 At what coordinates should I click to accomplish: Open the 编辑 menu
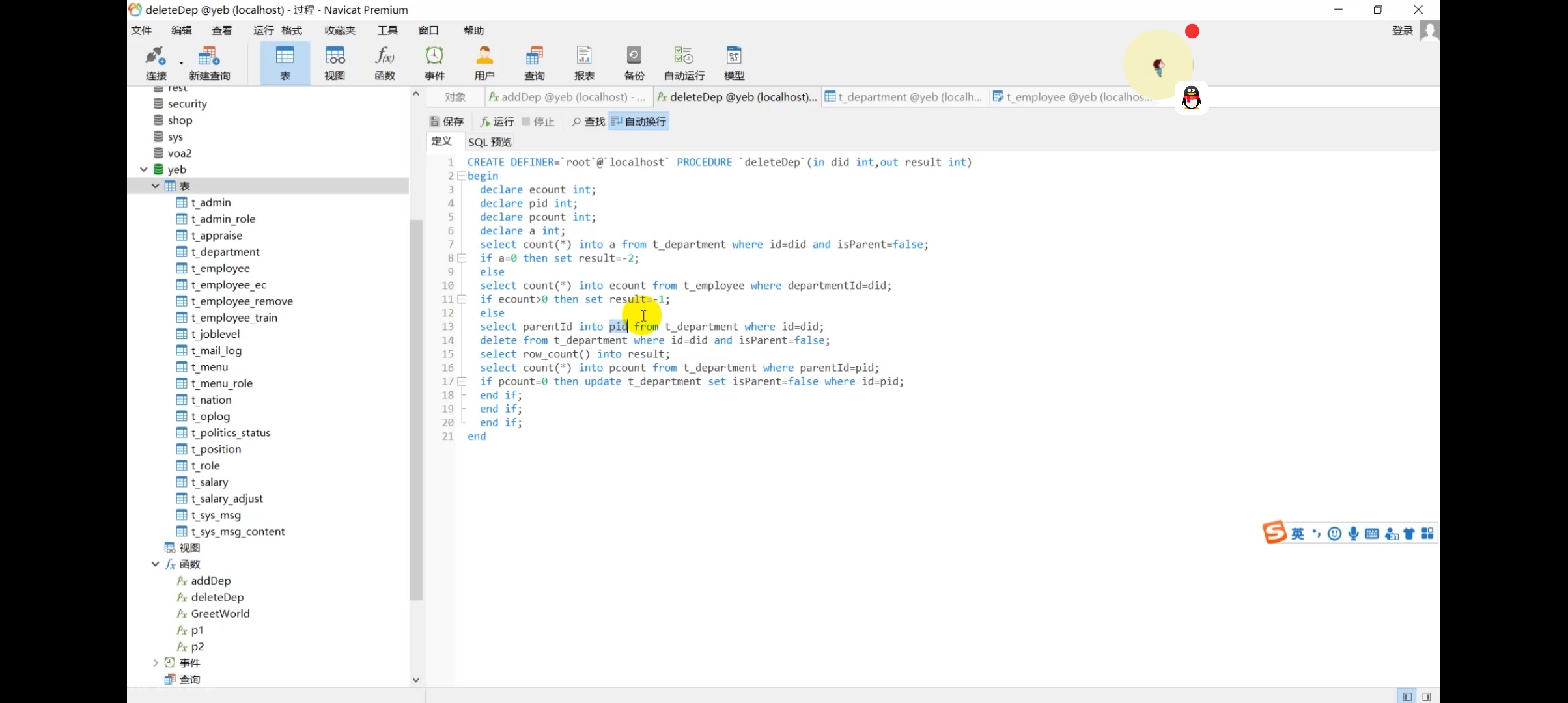(182, 31)
